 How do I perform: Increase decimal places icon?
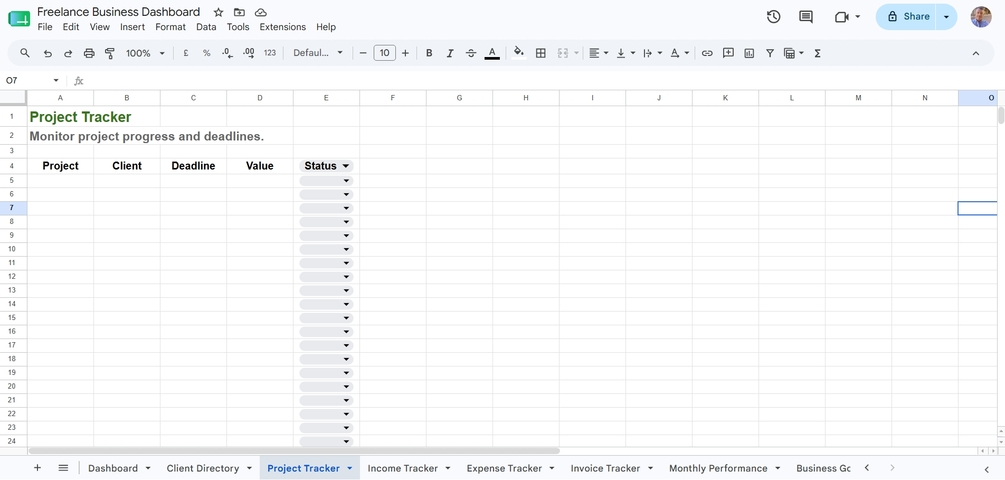(249, 53)
